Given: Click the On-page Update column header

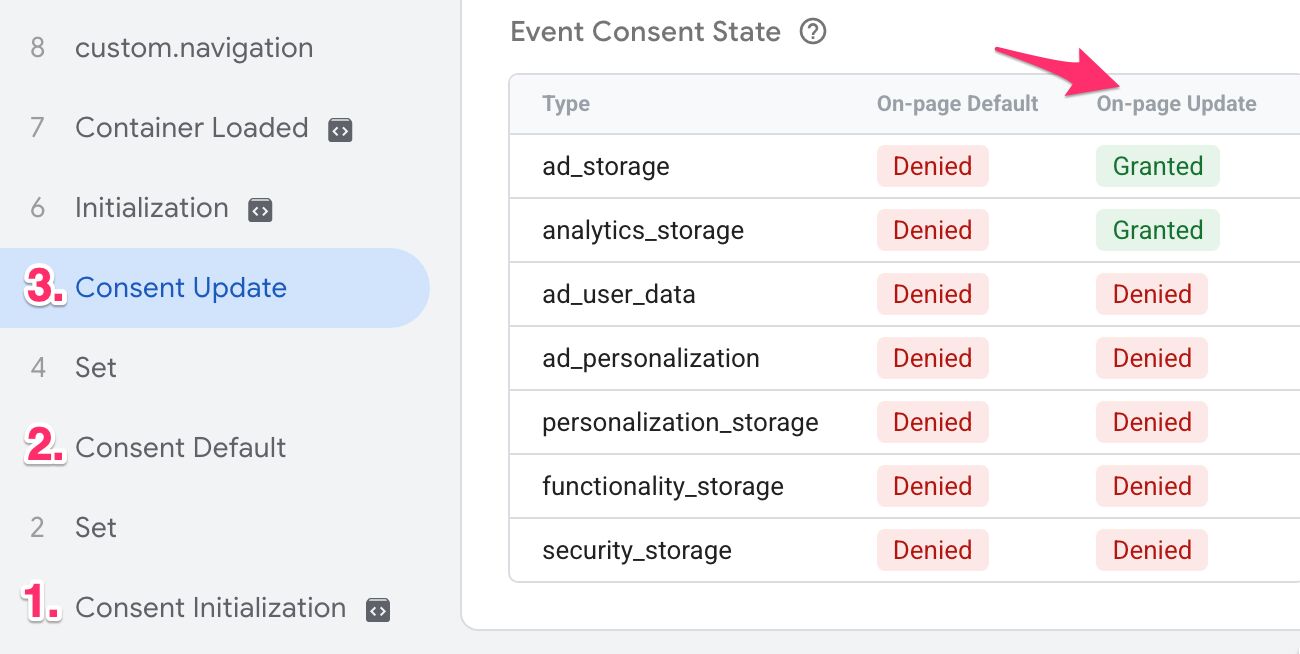Looking at the screenshot, I should [1177, 104].
